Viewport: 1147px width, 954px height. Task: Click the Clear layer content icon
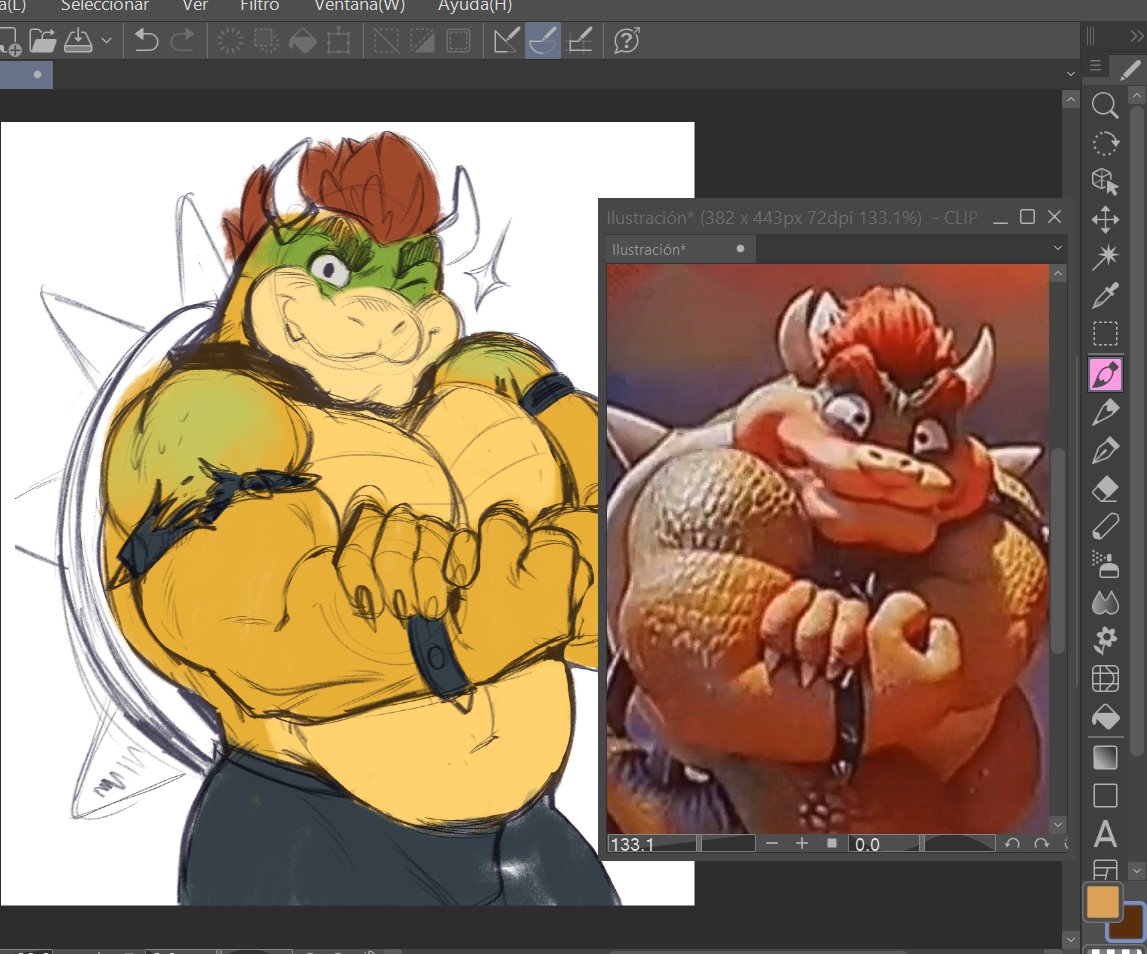click(x=230, y=41)
